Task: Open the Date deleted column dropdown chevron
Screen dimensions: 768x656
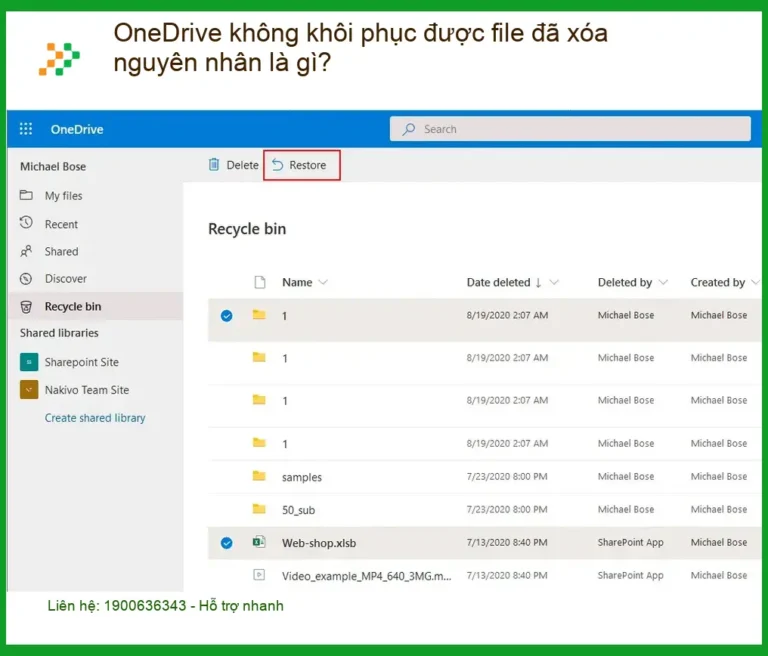Action: pos(554,282)
